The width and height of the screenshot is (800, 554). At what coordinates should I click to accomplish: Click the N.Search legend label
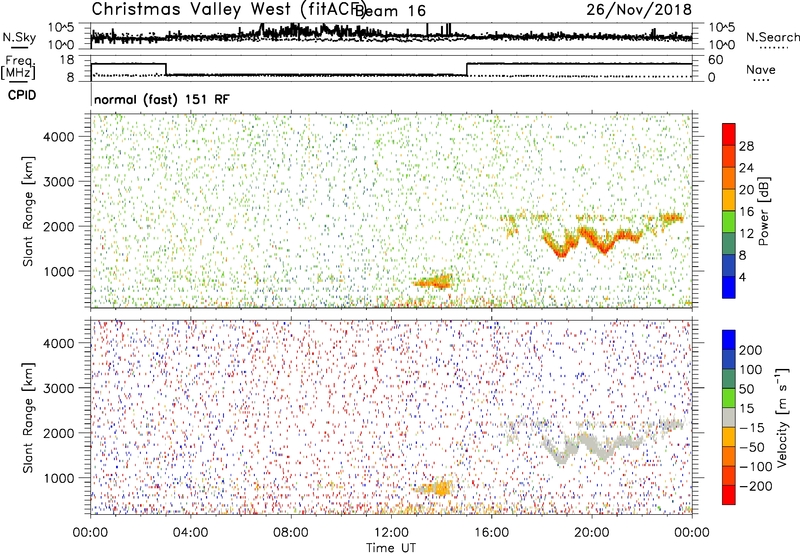tap(772, 37)
